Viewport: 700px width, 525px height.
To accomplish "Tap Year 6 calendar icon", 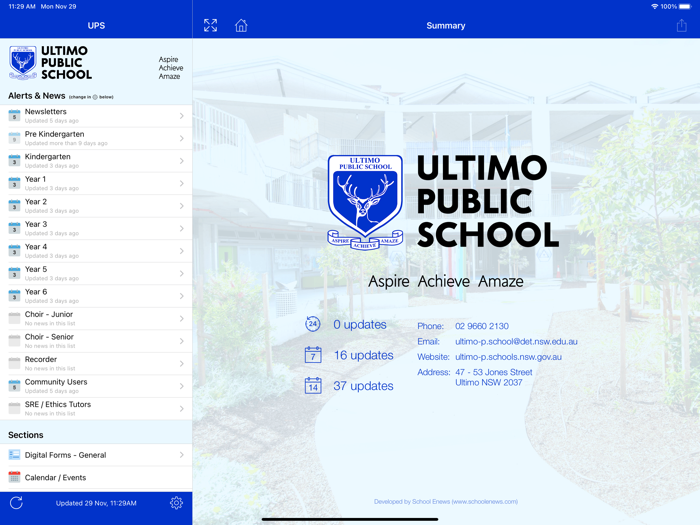I will 14,296.
